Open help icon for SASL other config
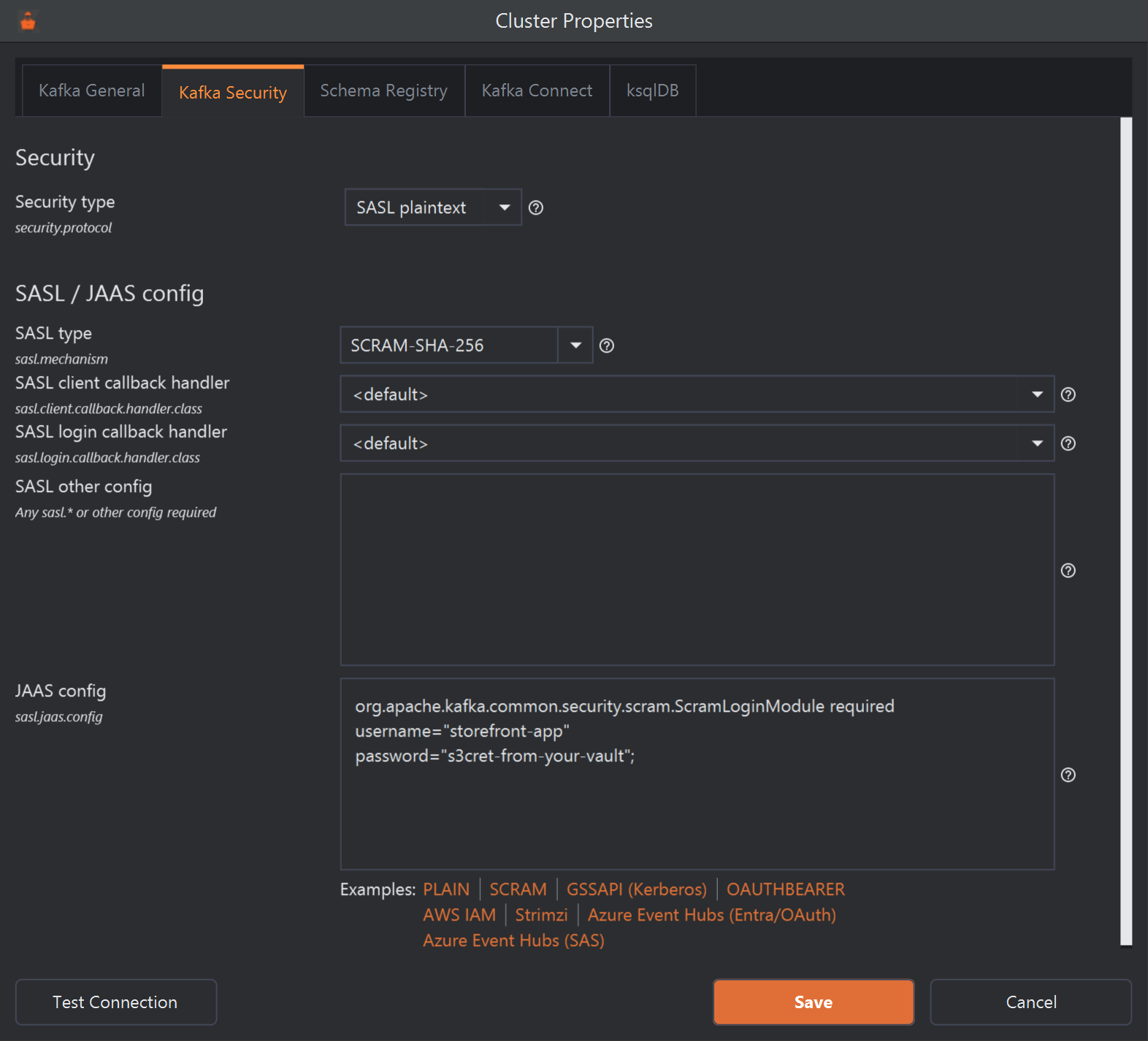 coord(1068,571)
